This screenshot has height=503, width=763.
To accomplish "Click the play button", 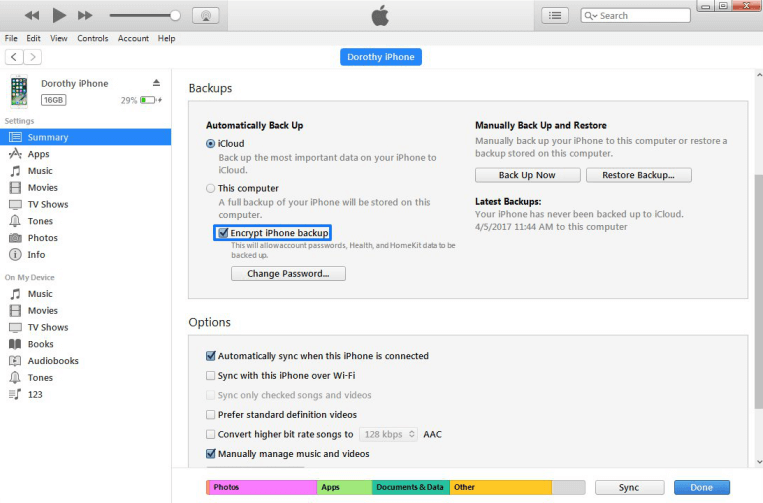I will [x=59, y=16].
